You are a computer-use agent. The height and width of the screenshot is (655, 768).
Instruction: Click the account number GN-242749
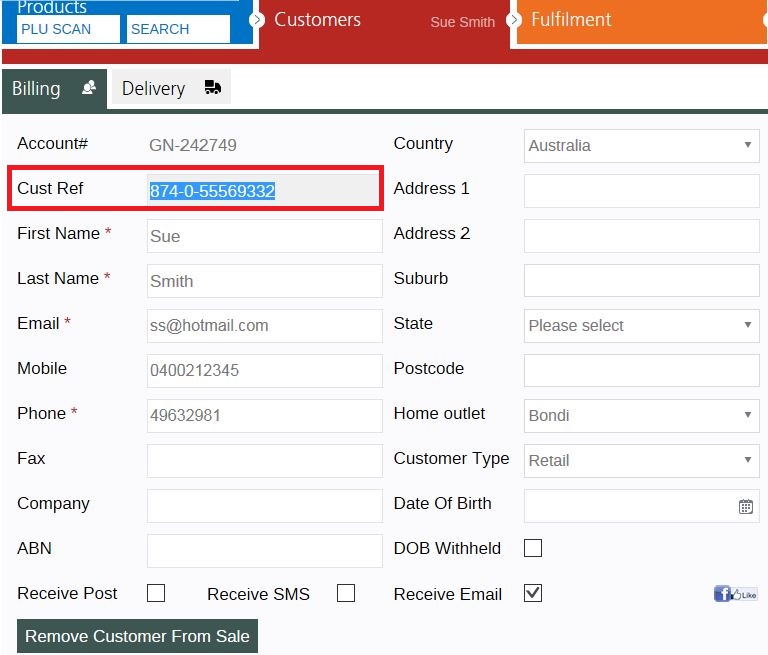pyautogui.click(x=193, y=145)
